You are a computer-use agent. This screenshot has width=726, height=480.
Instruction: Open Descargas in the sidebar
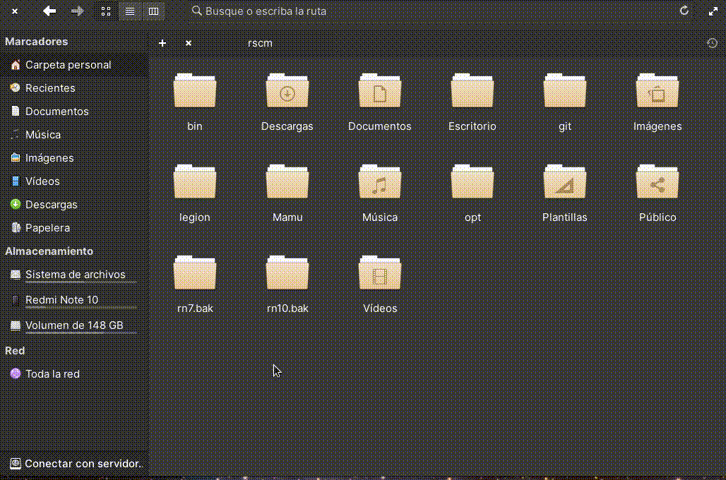tap(74, 205)
